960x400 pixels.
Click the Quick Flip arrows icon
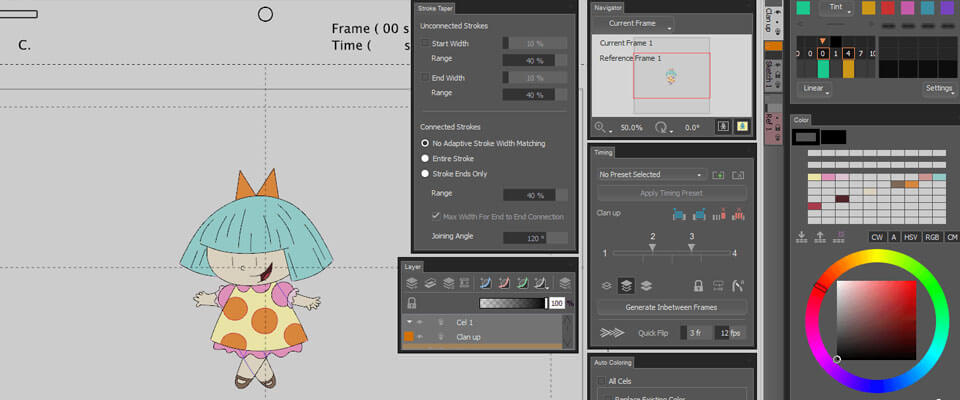(x=610, y=332)
